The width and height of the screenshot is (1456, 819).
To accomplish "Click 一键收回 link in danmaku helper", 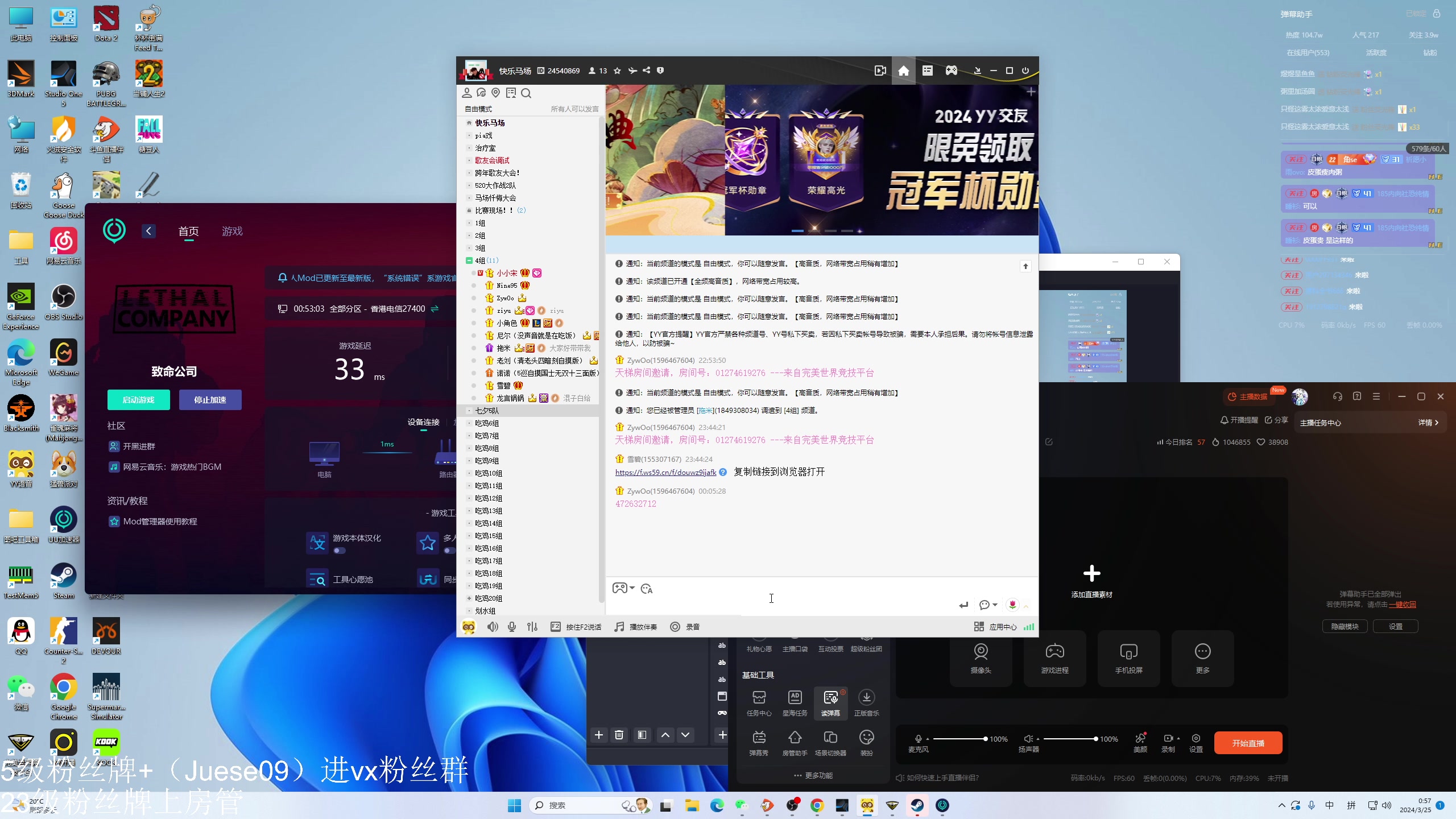I will [1402, 605].
